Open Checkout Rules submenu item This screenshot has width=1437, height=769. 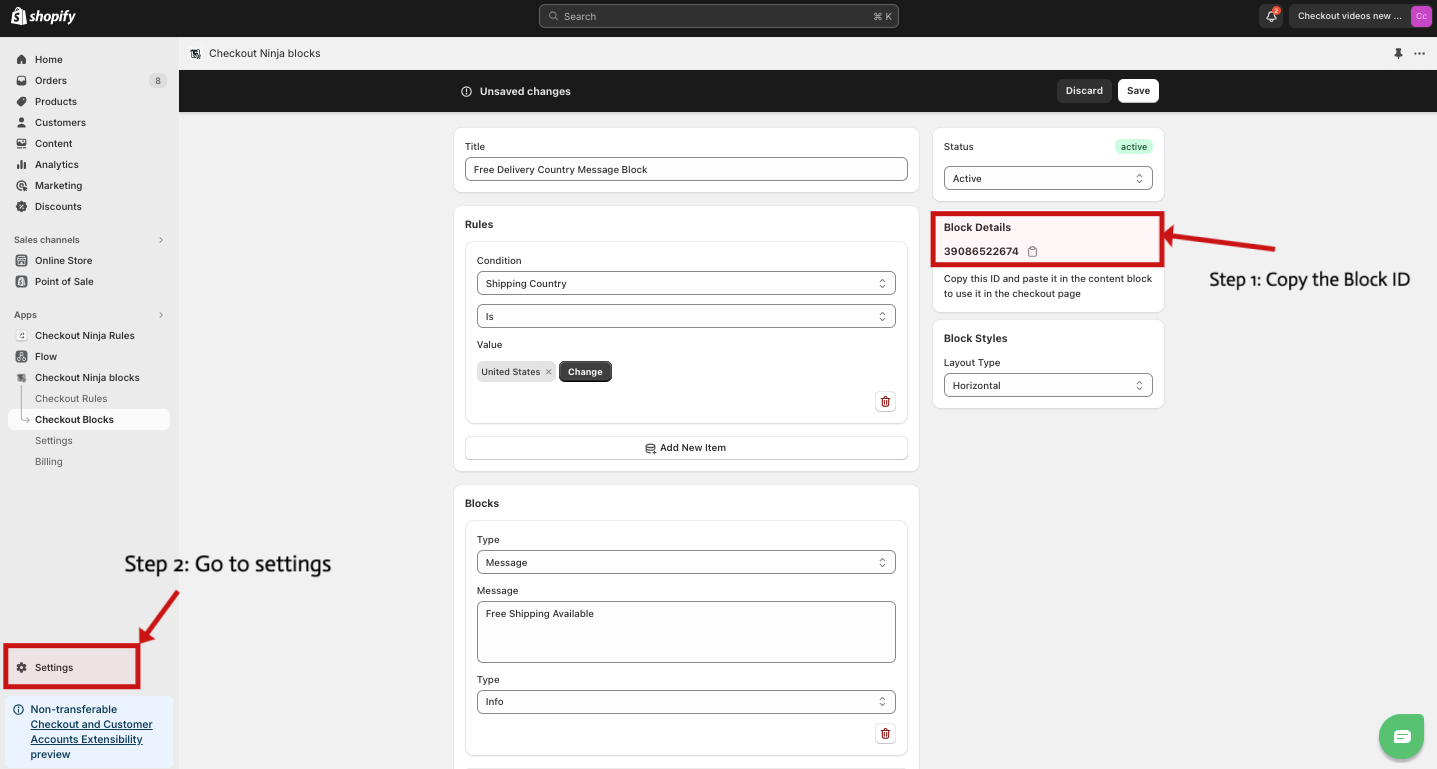coord(71,399)
